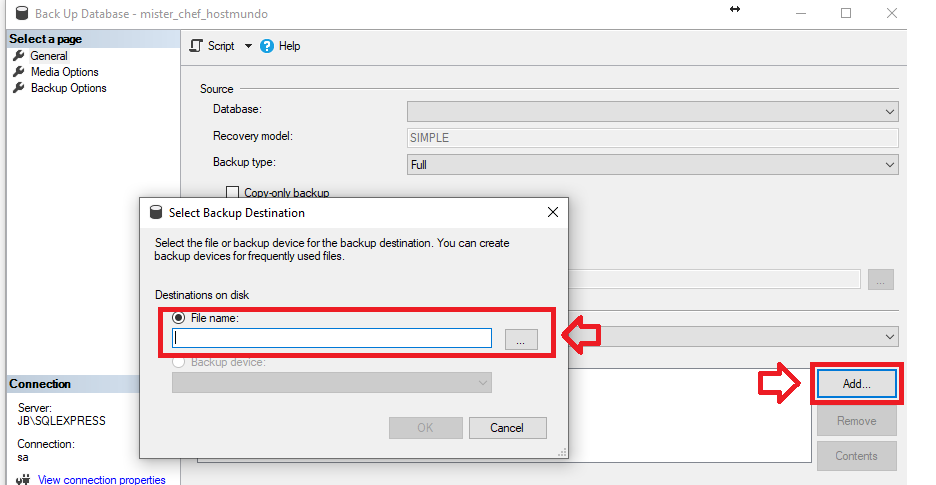Go to the Backup Options page

68,88
